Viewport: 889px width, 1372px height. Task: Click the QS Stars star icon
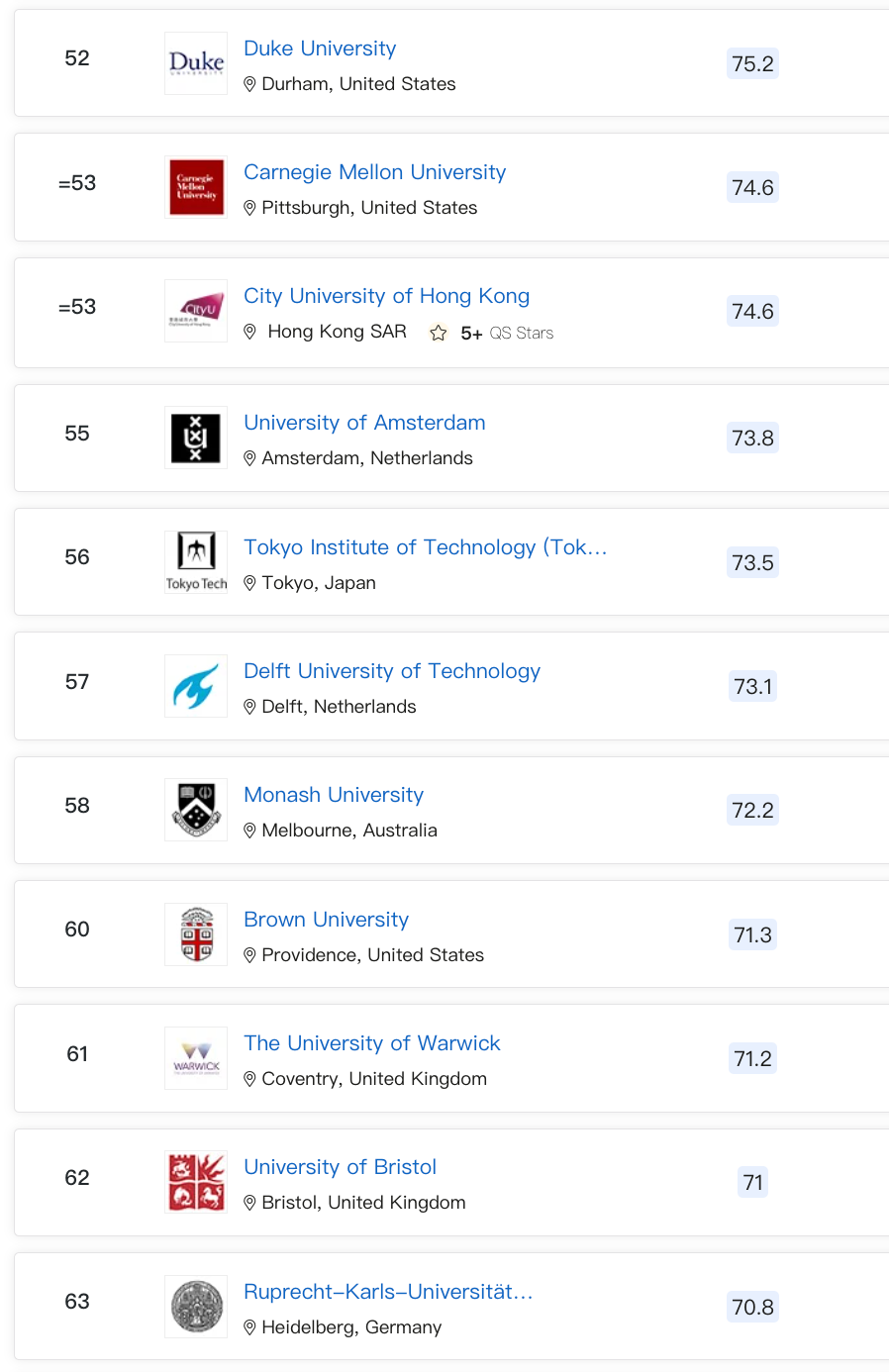[x=439, y=333]
